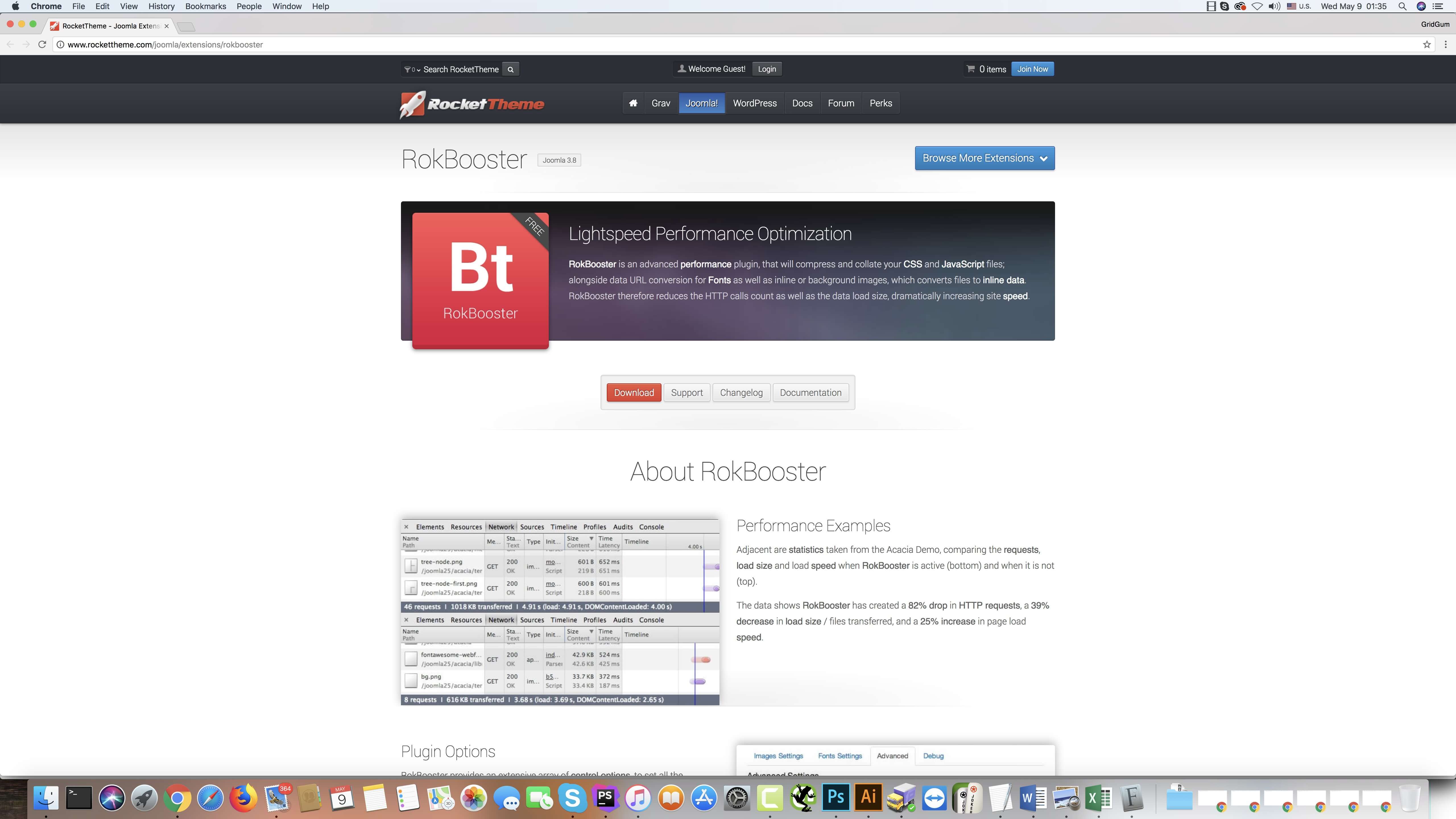
Task: Click the Download button
Action: point(634,392)
